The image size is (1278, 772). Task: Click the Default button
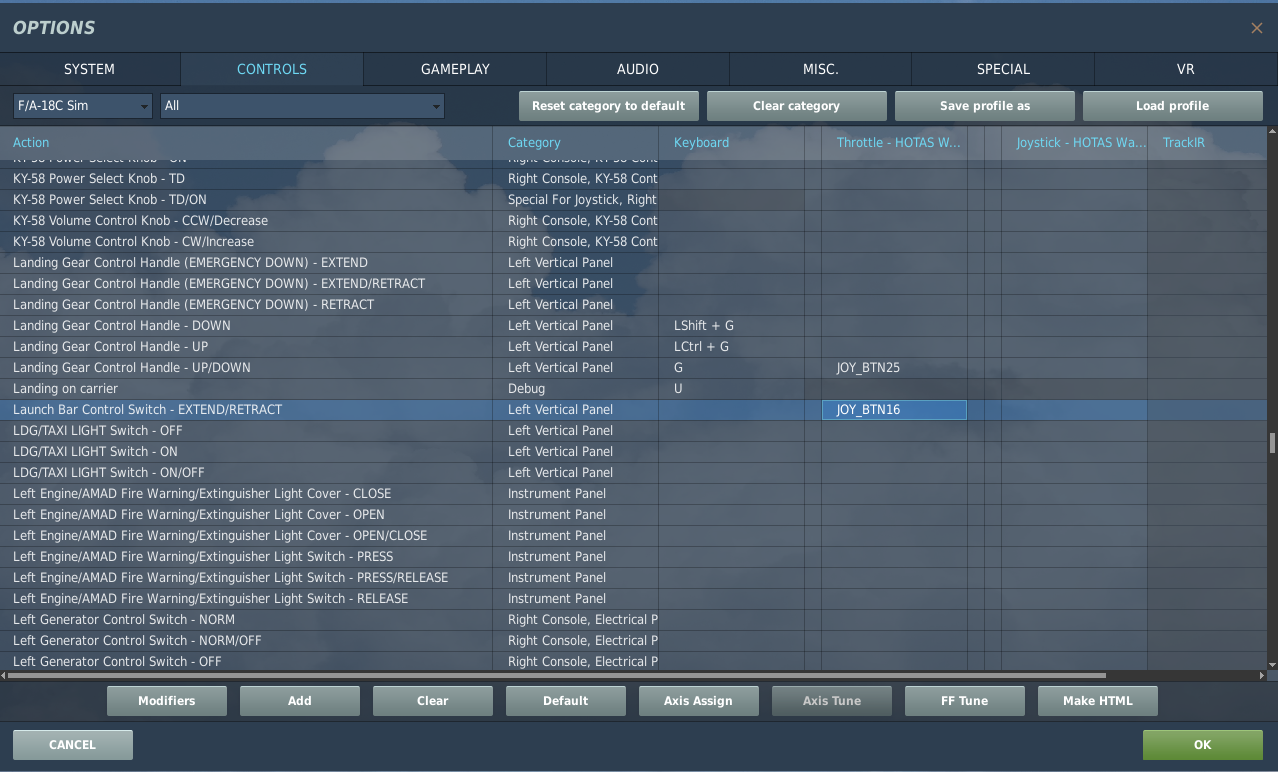566,701
